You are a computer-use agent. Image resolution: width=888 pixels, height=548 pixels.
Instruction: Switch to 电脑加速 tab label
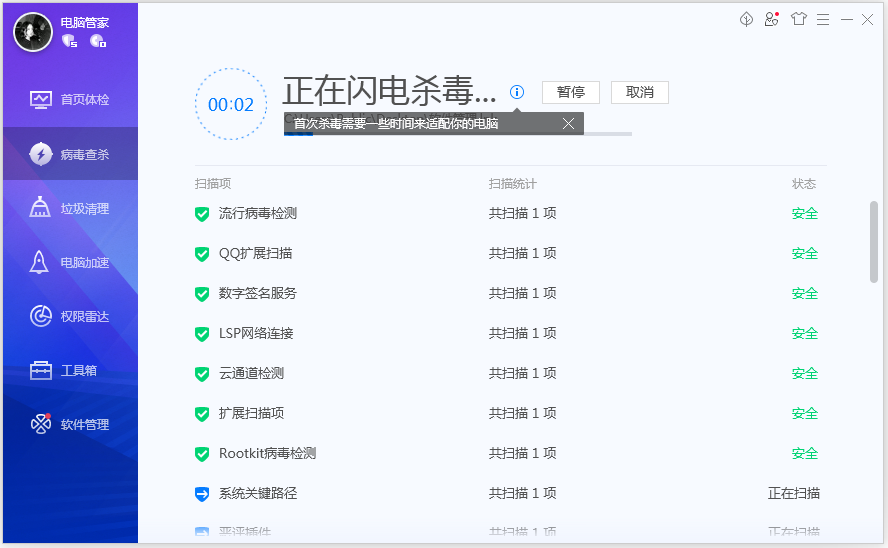click(85, 263)
